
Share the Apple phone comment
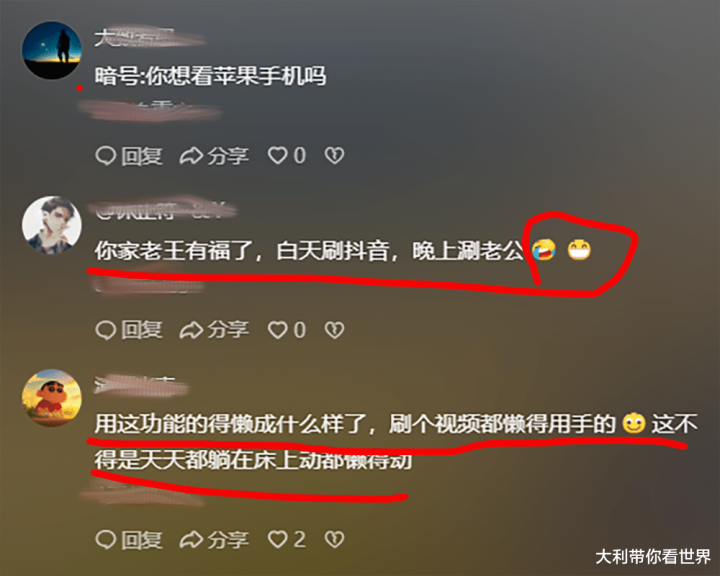click(214, 156)
